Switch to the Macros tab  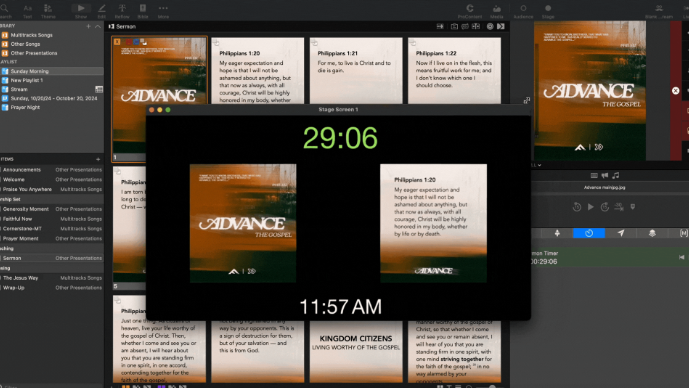coord(684,233)
